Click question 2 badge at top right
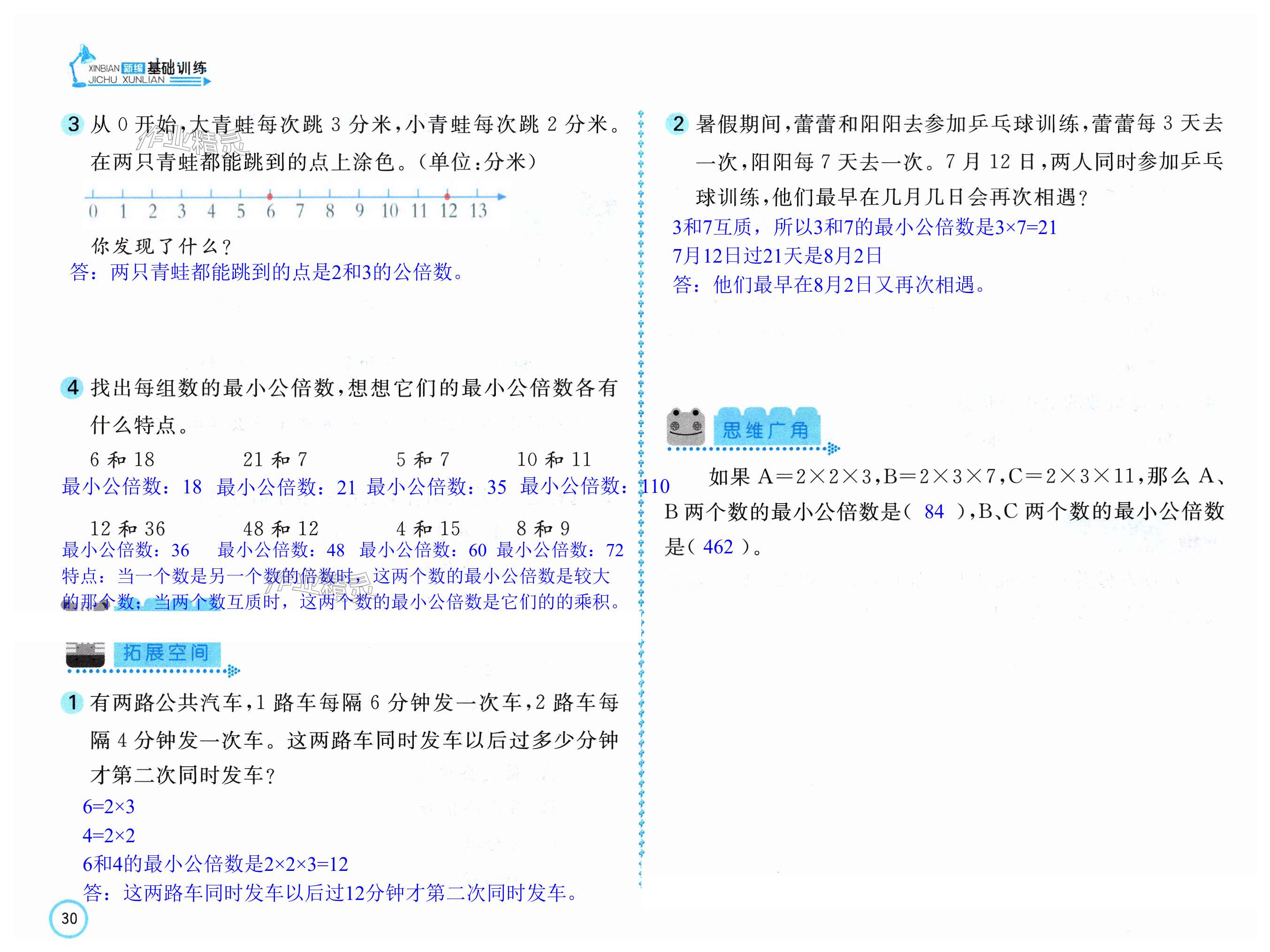 [678, 124]
